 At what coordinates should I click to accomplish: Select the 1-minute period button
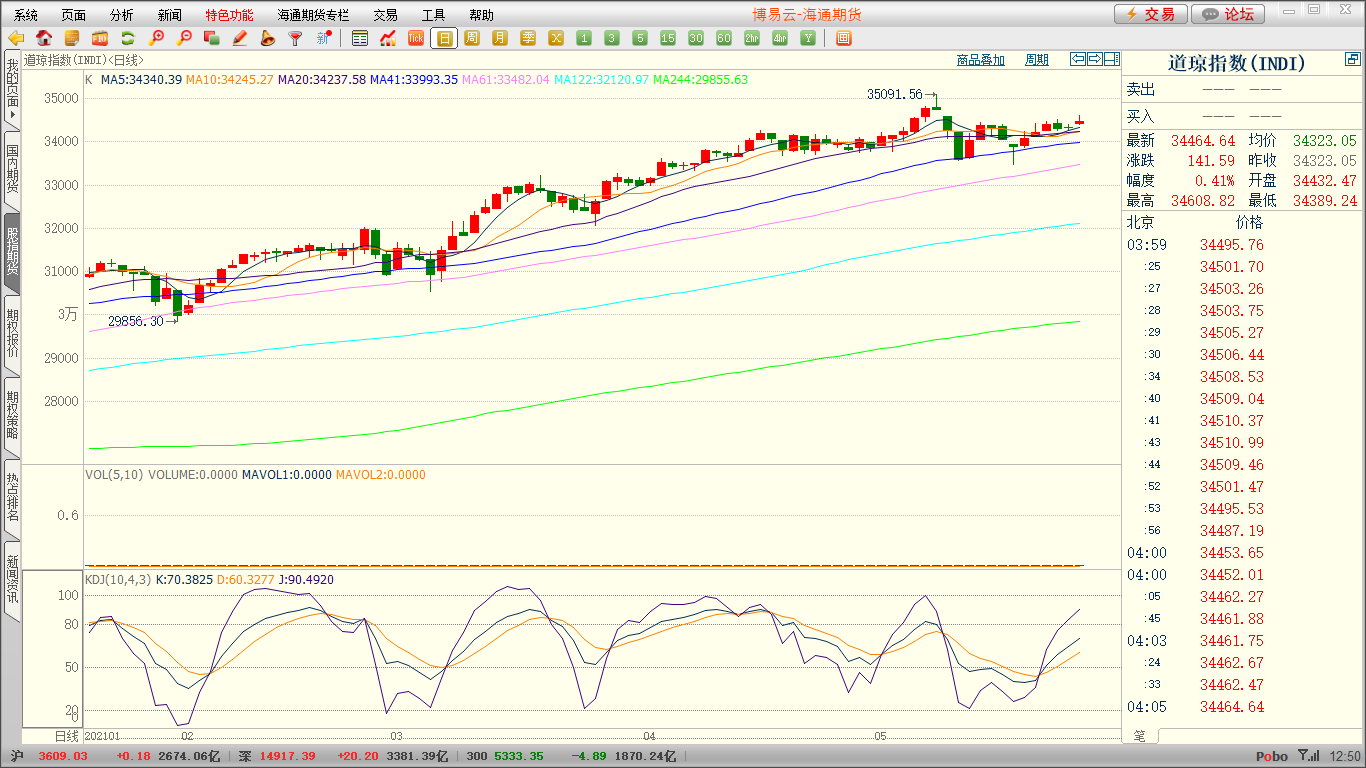[x=584, y=38]
